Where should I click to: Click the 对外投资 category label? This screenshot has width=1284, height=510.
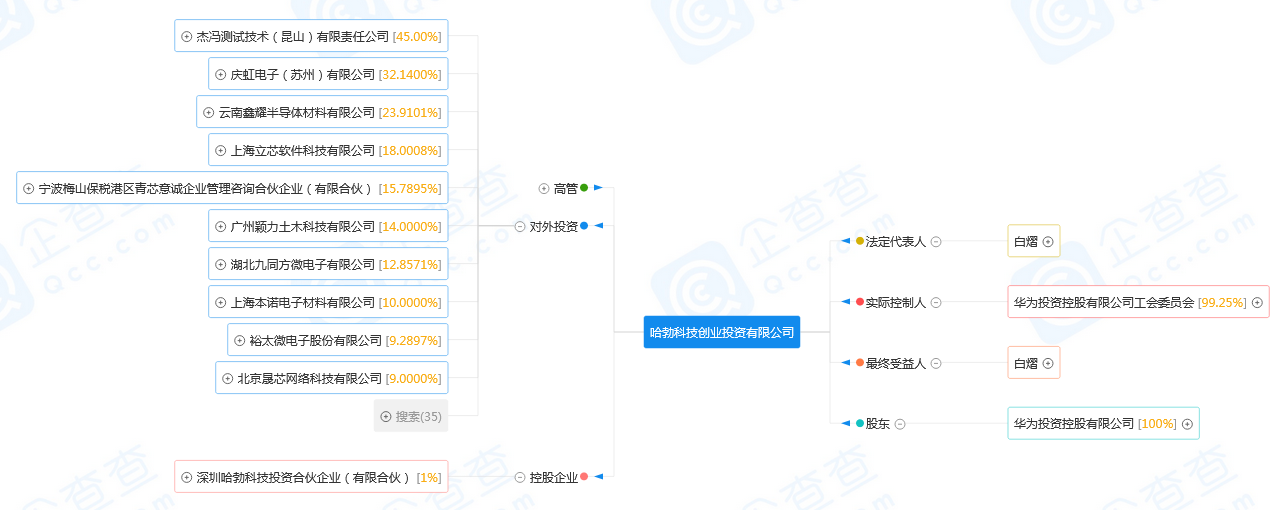(x=553, y=226)
